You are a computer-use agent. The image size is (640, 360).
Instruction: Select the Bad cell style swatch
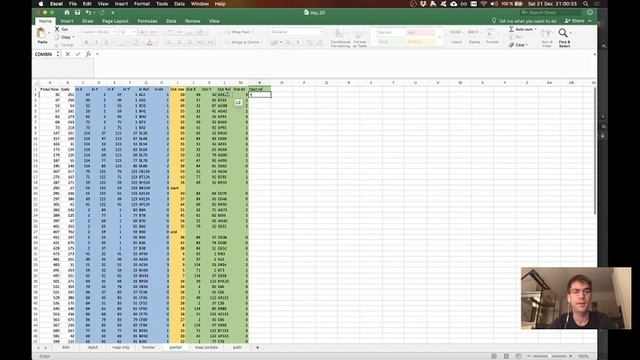coord(420,32)
